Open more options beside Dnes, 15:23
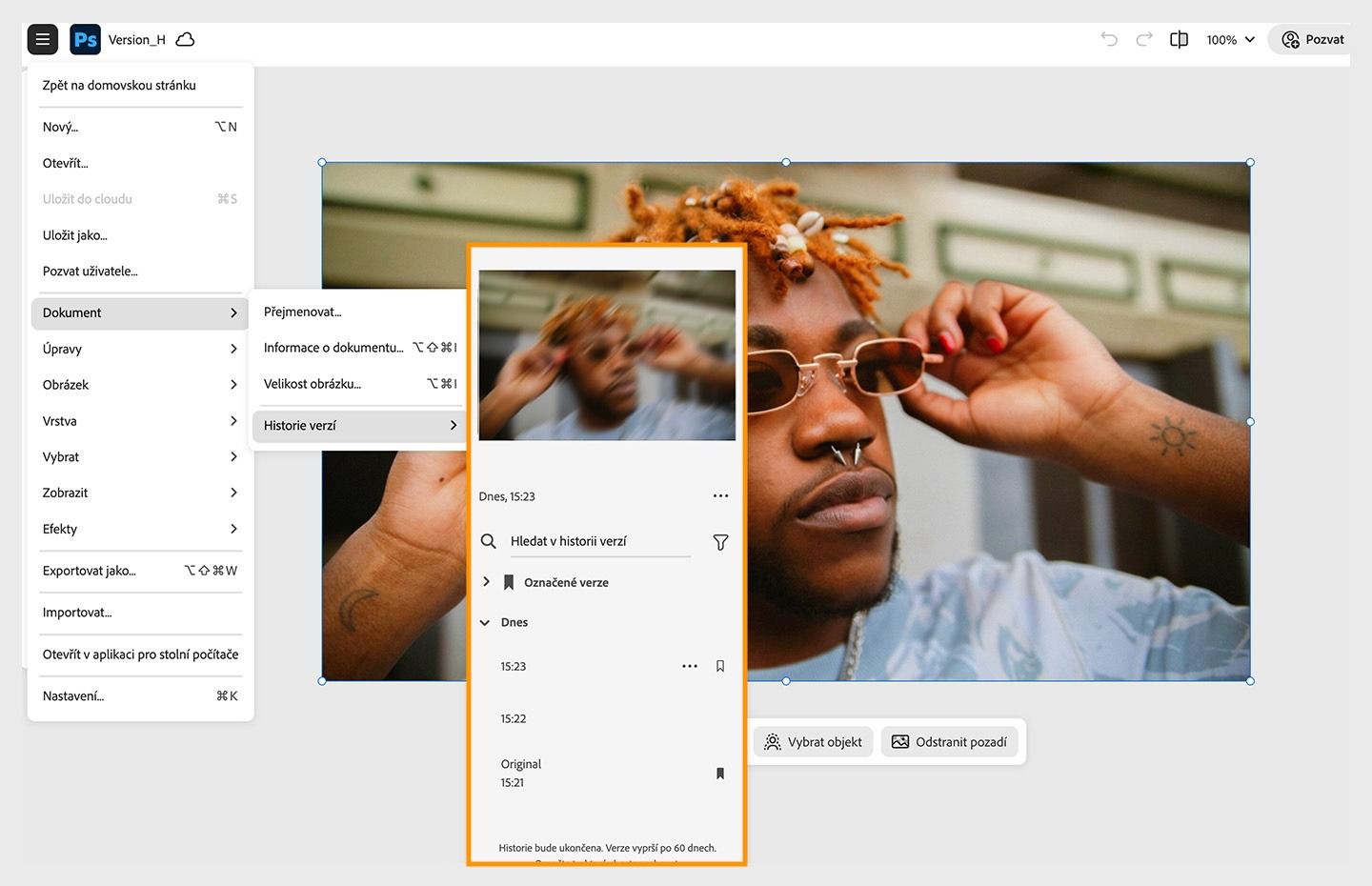 coord(720,495)
